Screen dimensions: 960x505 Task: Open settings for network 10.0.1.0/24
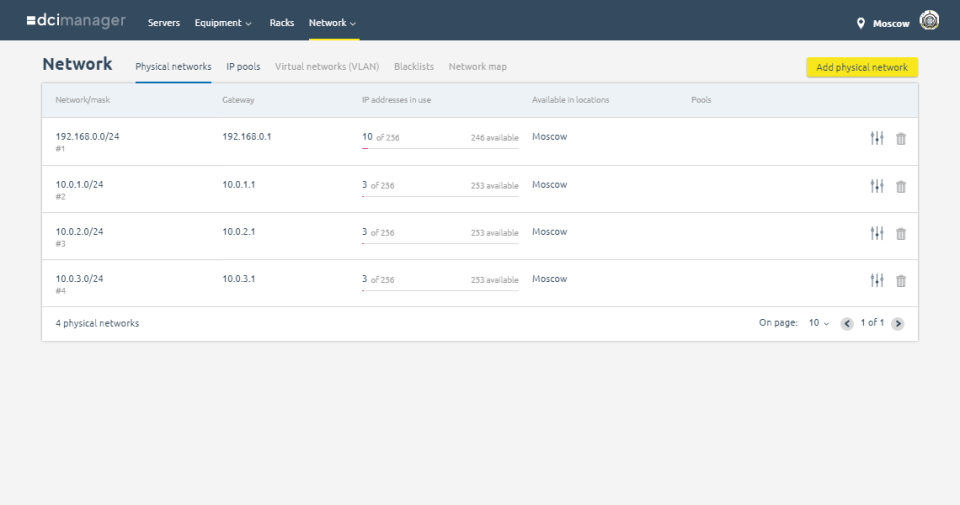click(877, 186)
